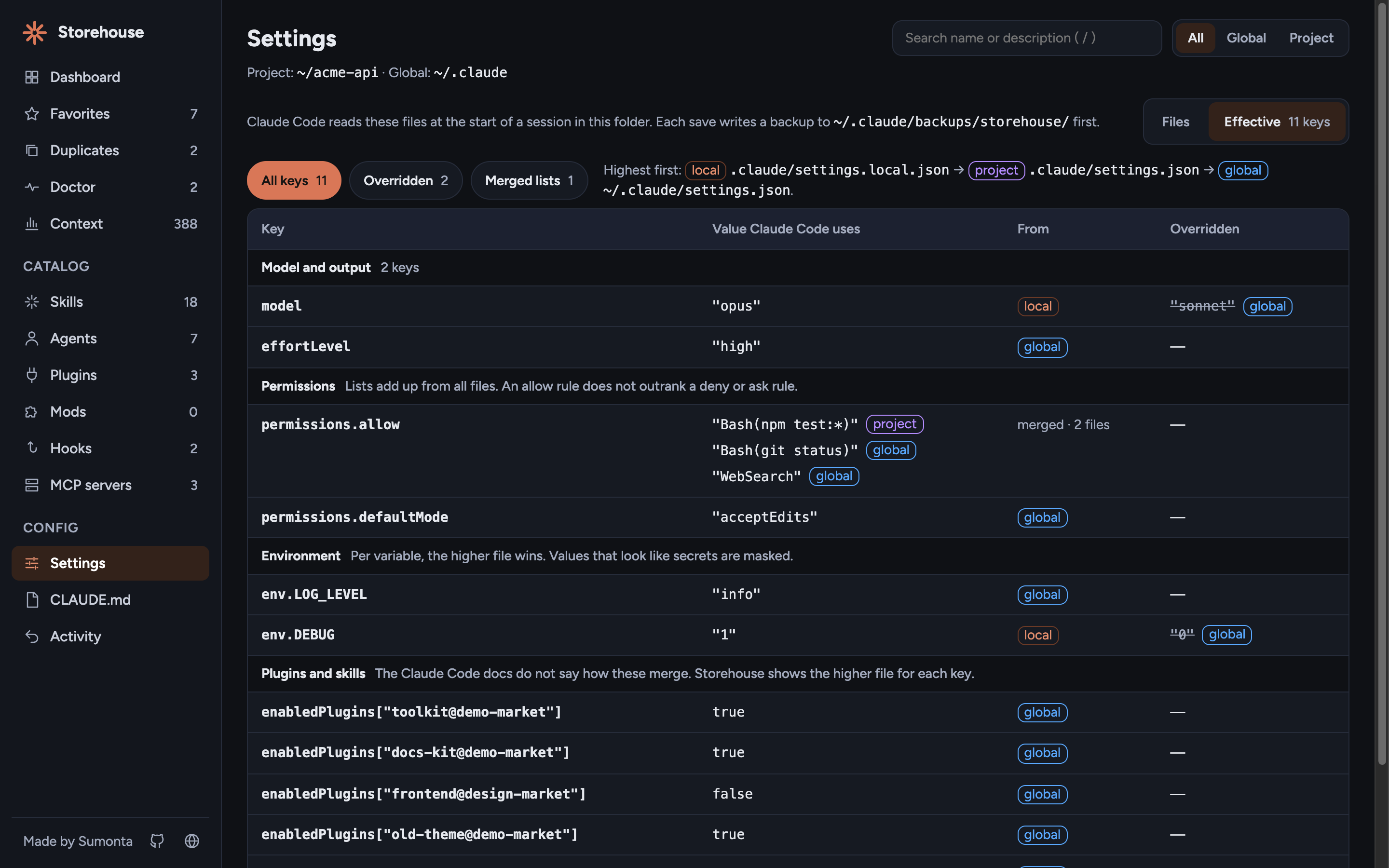Select the Project scope filter

click(1311, 38)
